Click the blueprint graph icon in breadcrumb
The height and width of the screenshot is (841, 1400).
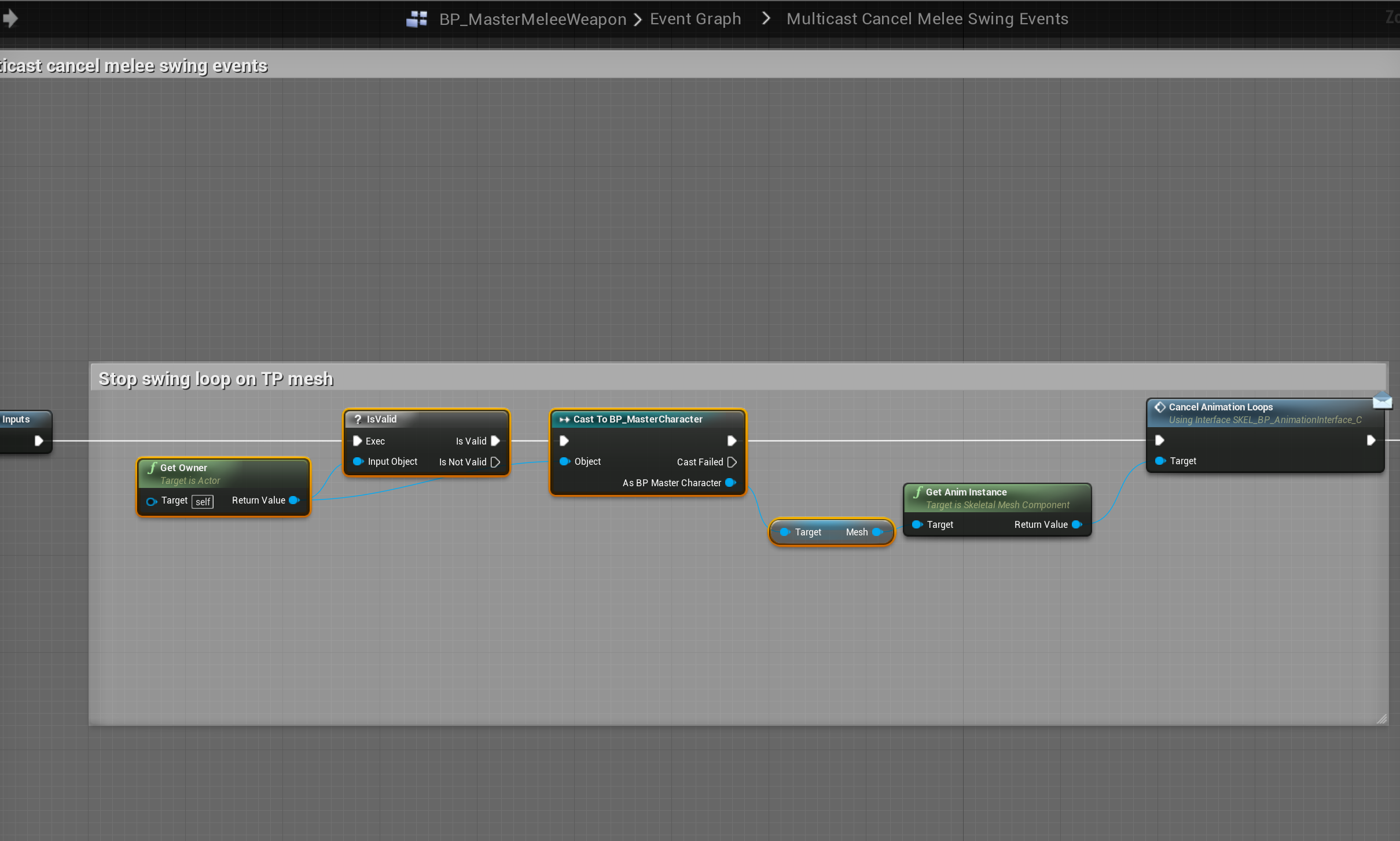click(x=417, y=19)
